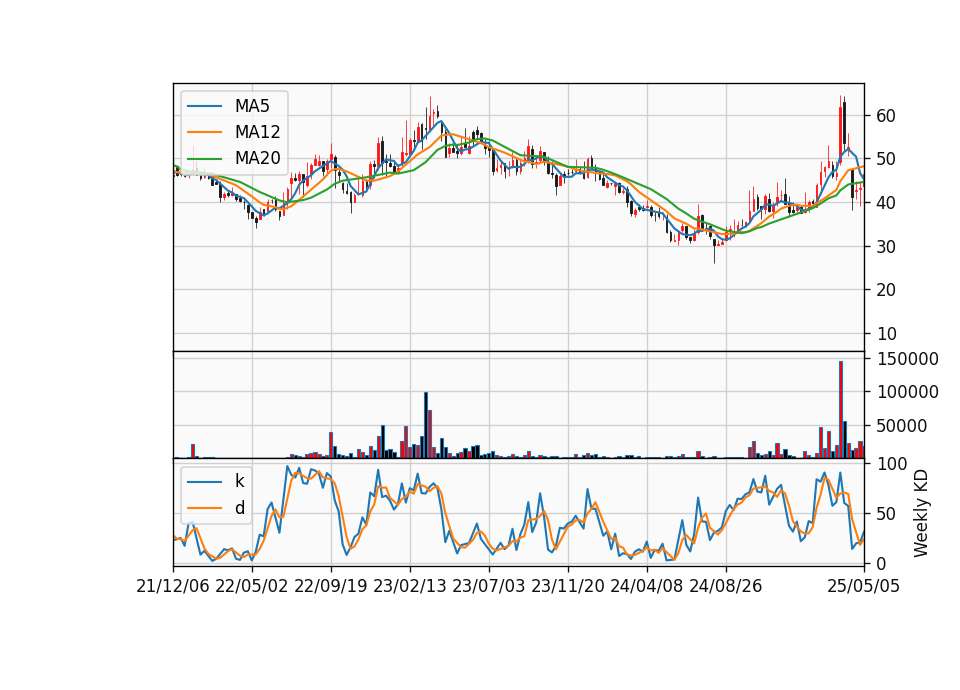Click the d legend label
Screen dimensions: 960x690
pos(239,508)
